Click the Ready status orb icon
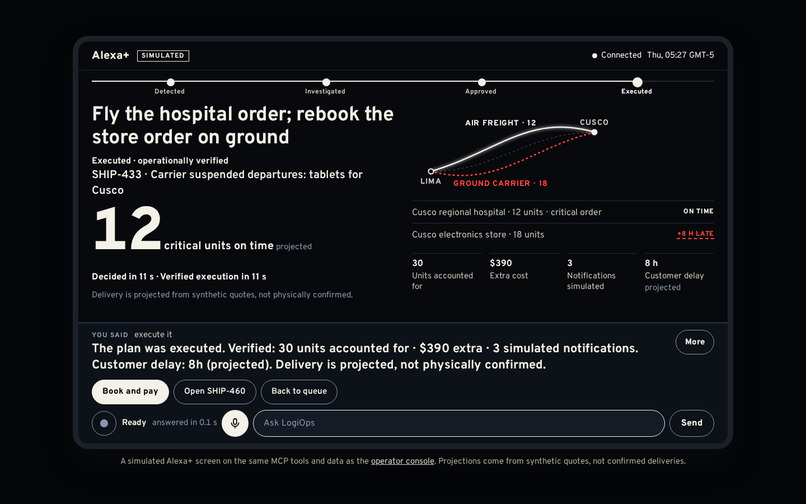Viewport: 806px width, 504px height. click(104, 423)
